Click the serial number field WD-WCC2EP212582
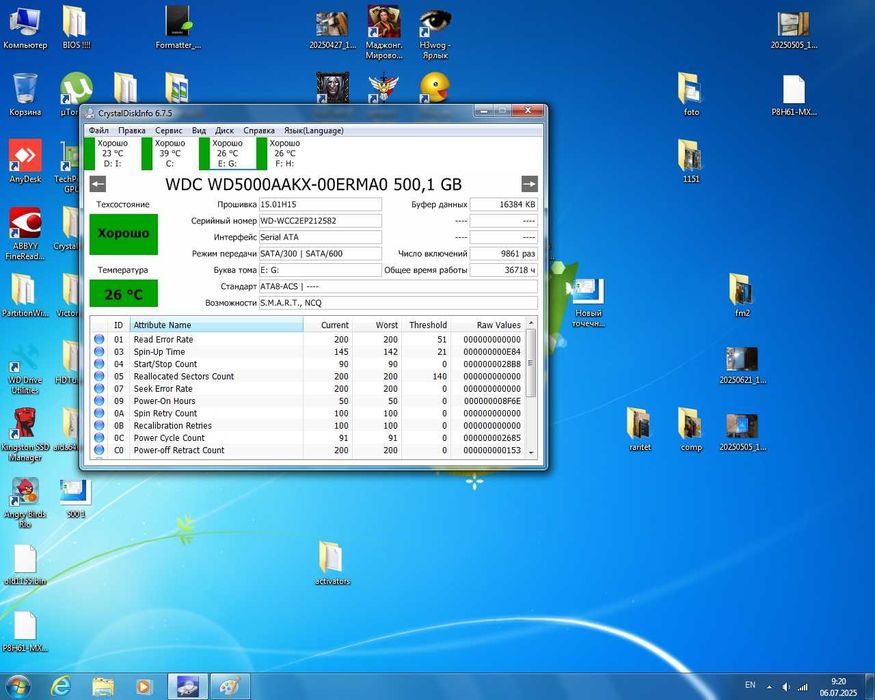The image size is (875, 700). point(320,220)
